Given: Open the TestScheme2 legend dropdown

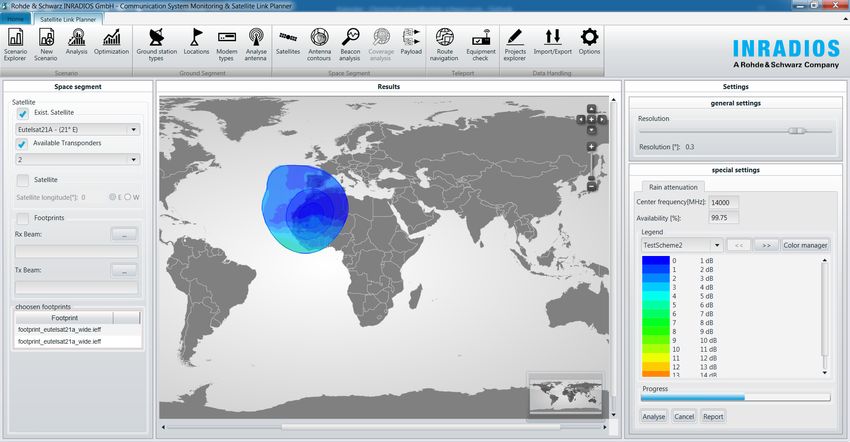Looking at the screenshot, I should tap(682, 245).
